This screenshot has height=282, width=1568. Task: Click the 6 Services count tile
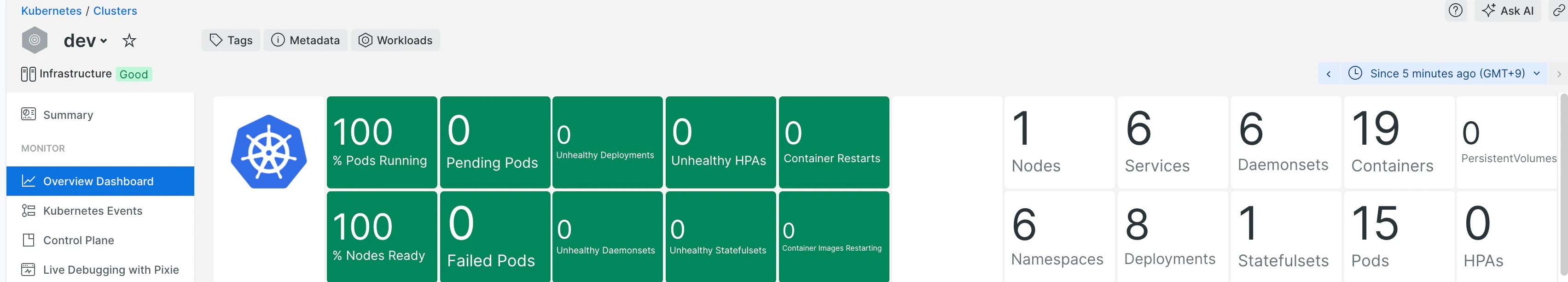pyautogui.click(x=1173, y=142)
